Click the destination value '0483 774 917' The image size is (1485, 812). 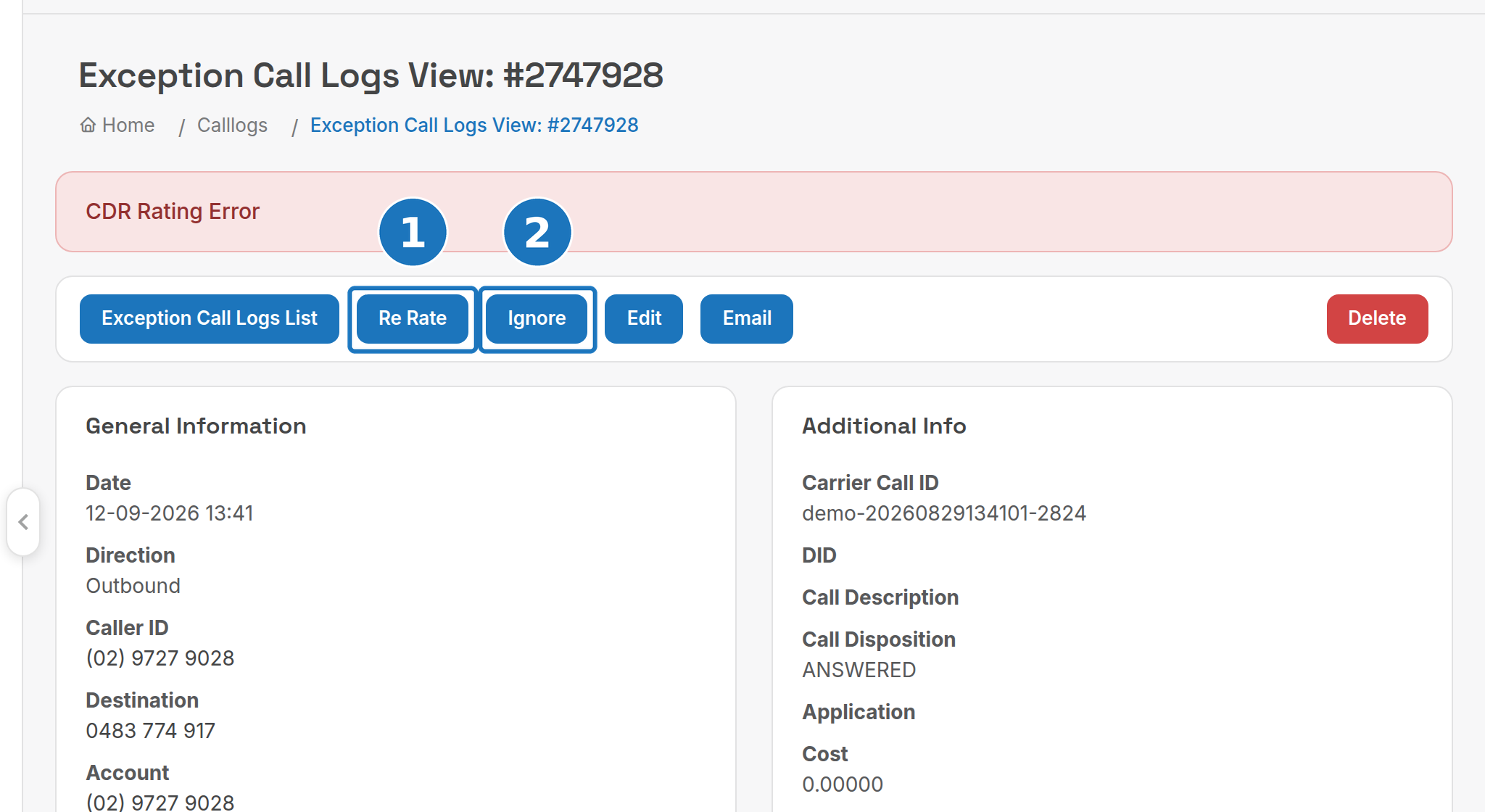tap(150, 731)
